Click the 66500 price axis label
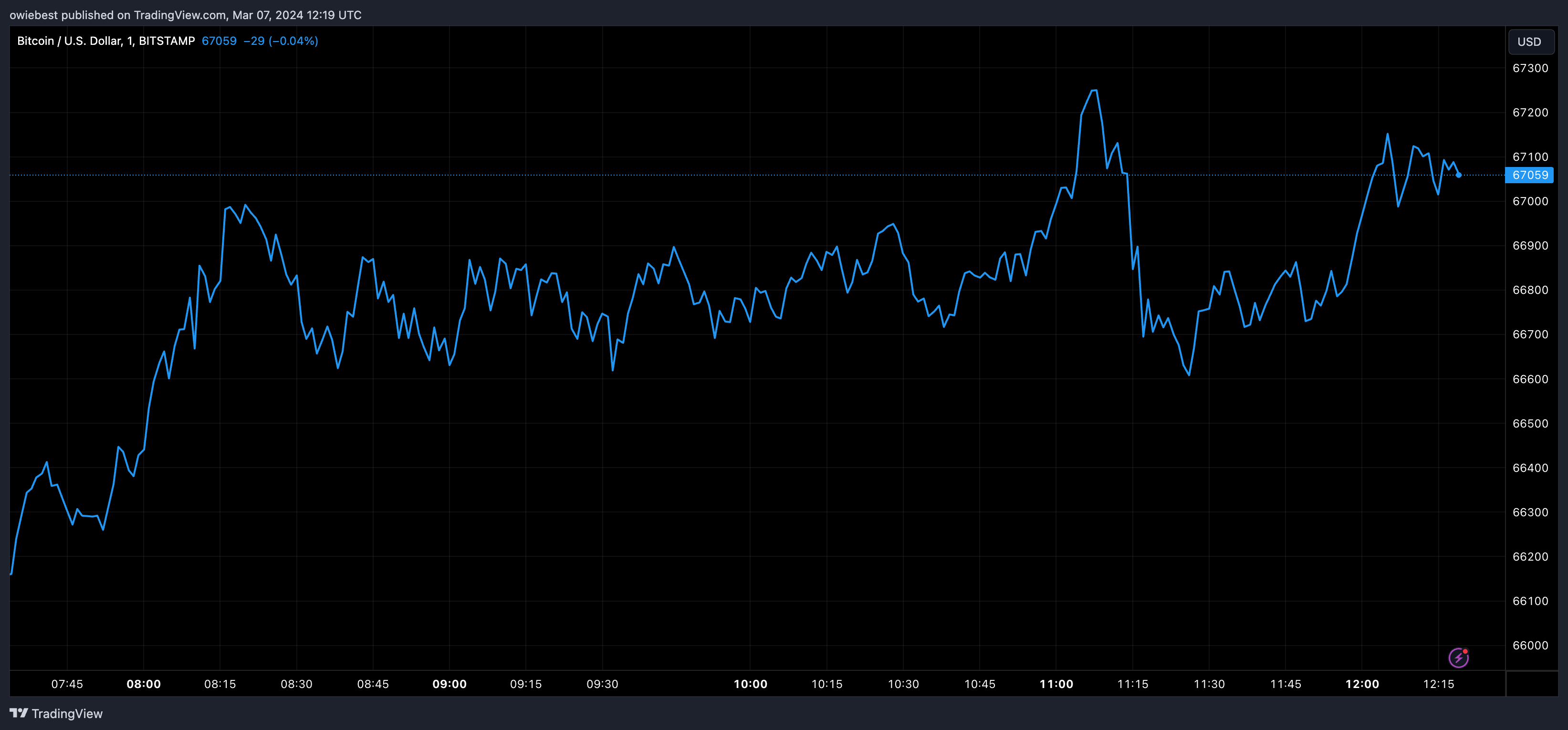The height and width of the screenshot is (730, 1568). coord(1530,424)
